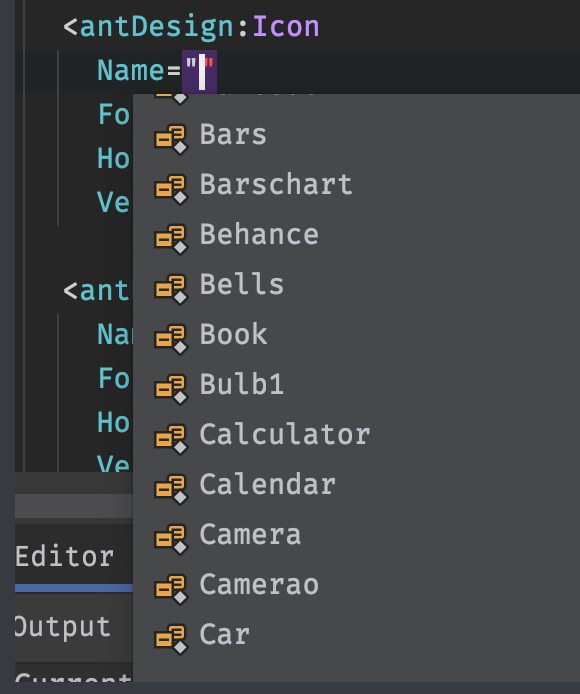The image size is (580, 694).
Task: Choose the Book icon name
Action: 356,335
